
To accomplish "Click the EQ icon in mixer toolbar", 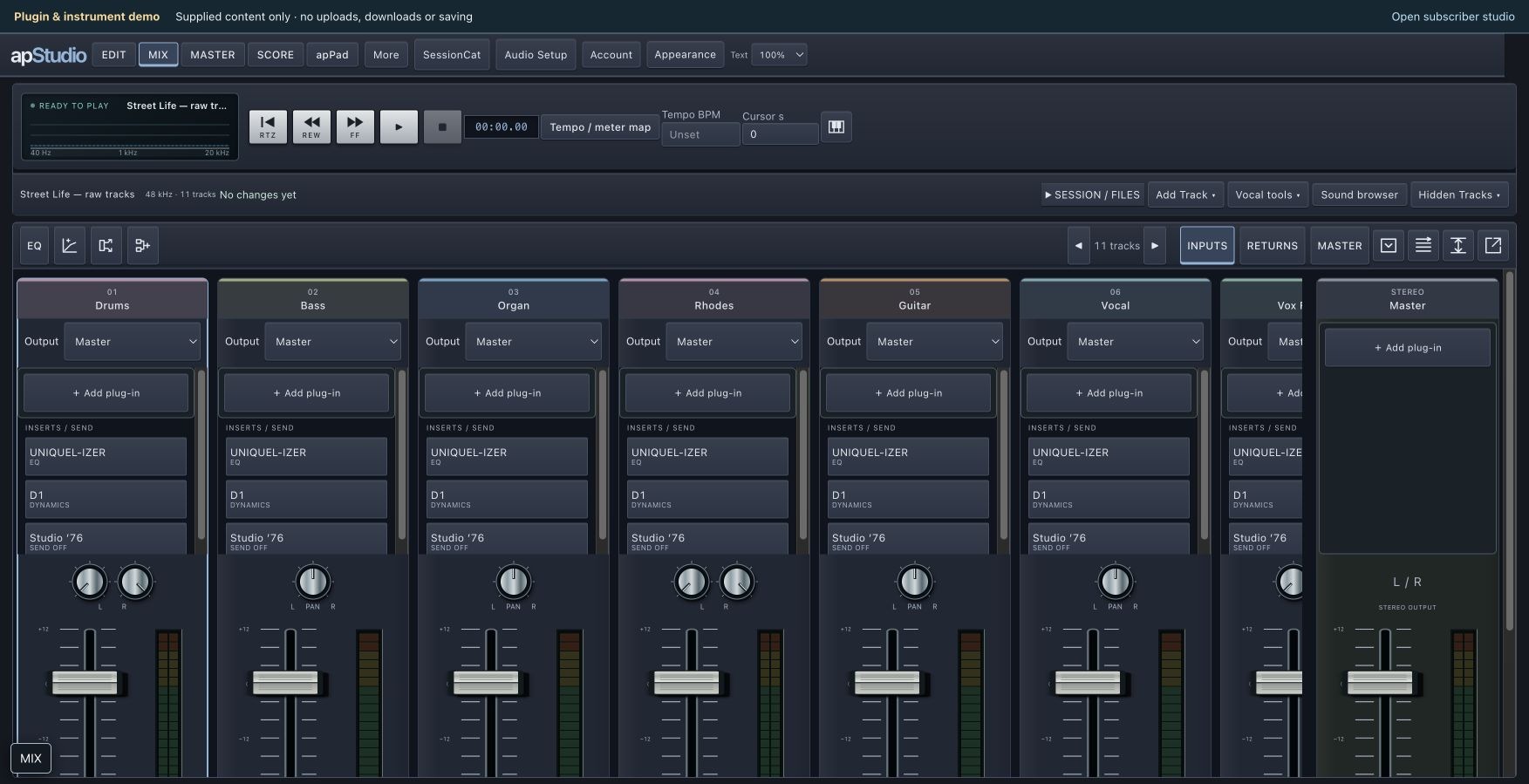I will 34,246.
